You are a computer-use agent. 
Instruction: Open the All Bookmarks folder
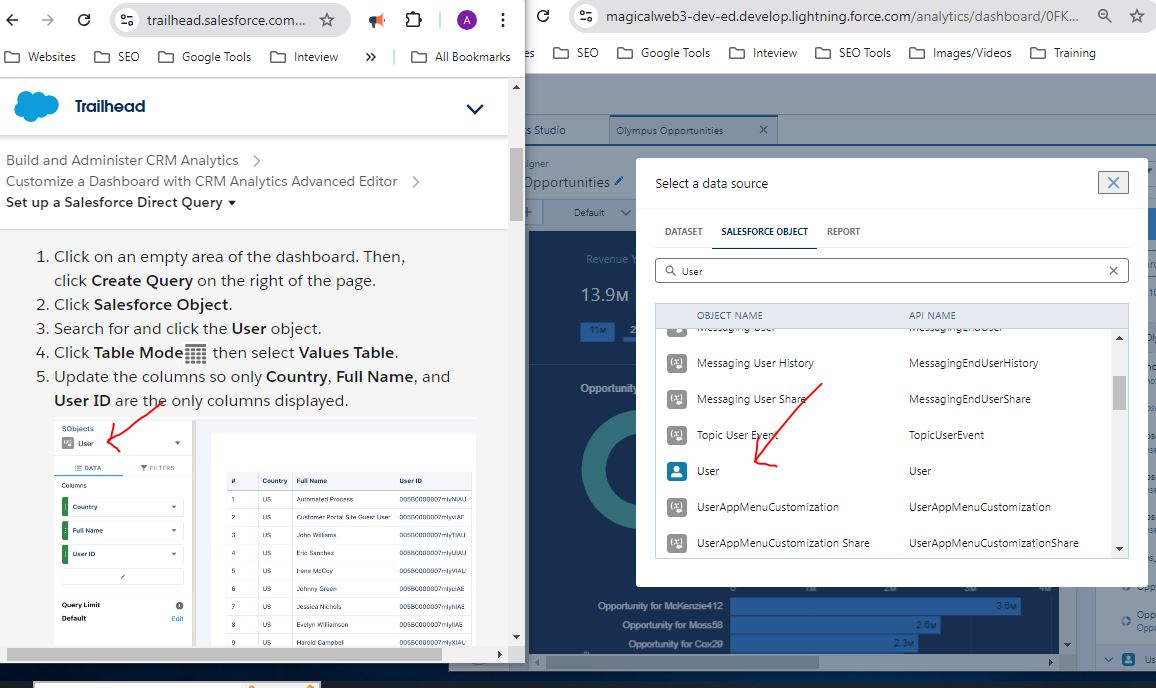click(x=461, y=57)
